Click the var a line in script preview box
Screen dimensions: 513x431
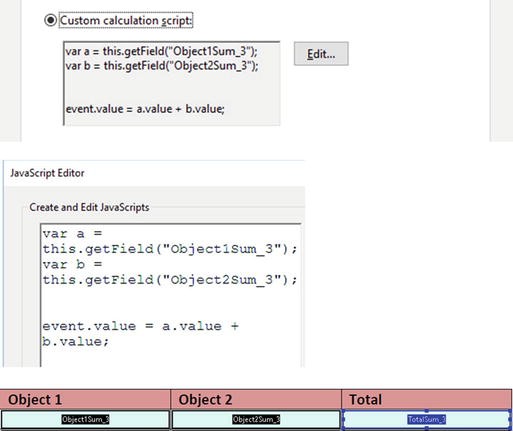(161, 51)
